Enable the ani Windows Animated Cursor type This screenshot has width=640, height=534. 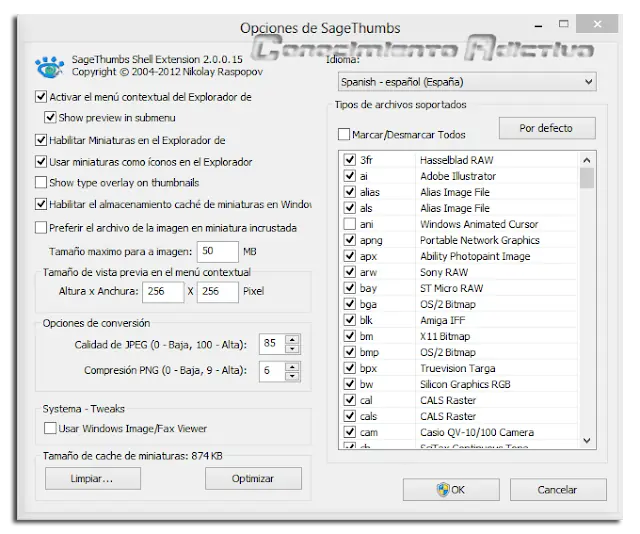[349, 224]
